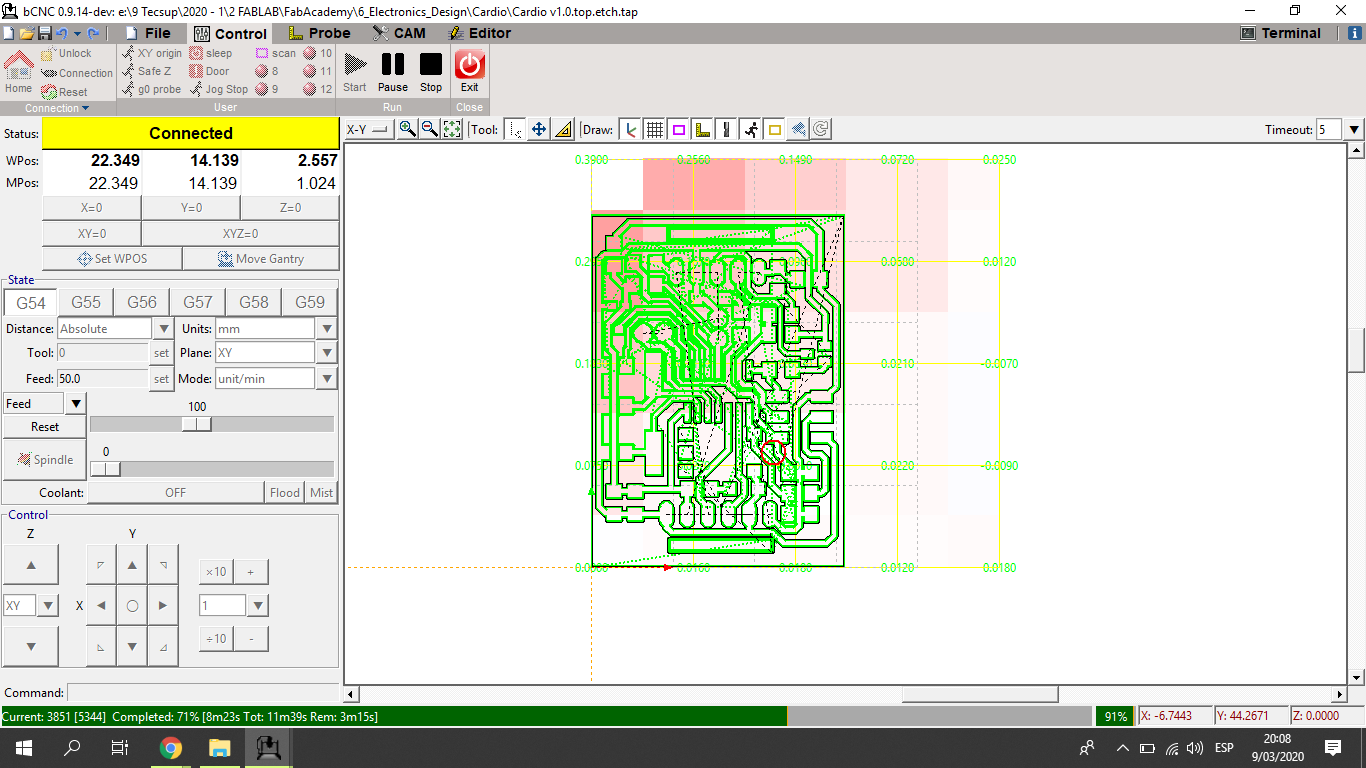This screenshot has width=1366, height=768.
Task: Click the Feed override slider handle
Action: point(197,424)
